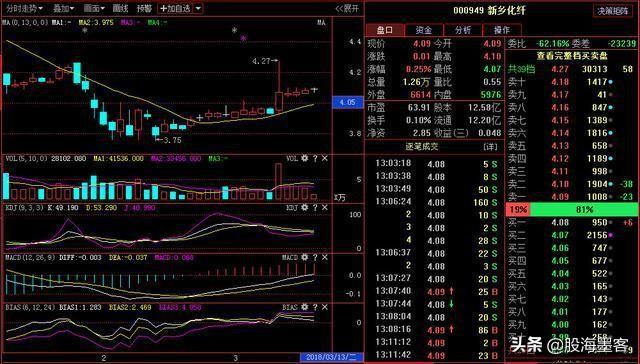Select 卖五 row at 4.13
This screenshot has height=364, width=640.
click(572, 146)
